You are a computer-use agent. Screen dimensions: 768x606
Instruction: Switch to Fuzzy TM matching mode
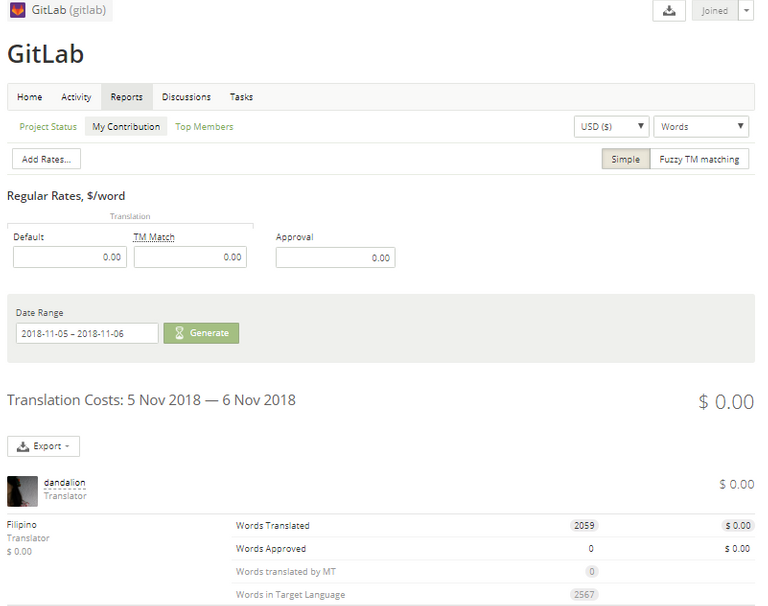699,159
